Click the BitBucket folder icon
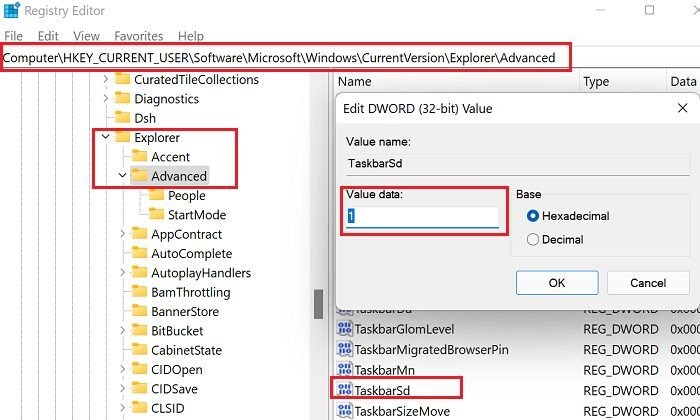 139,330
